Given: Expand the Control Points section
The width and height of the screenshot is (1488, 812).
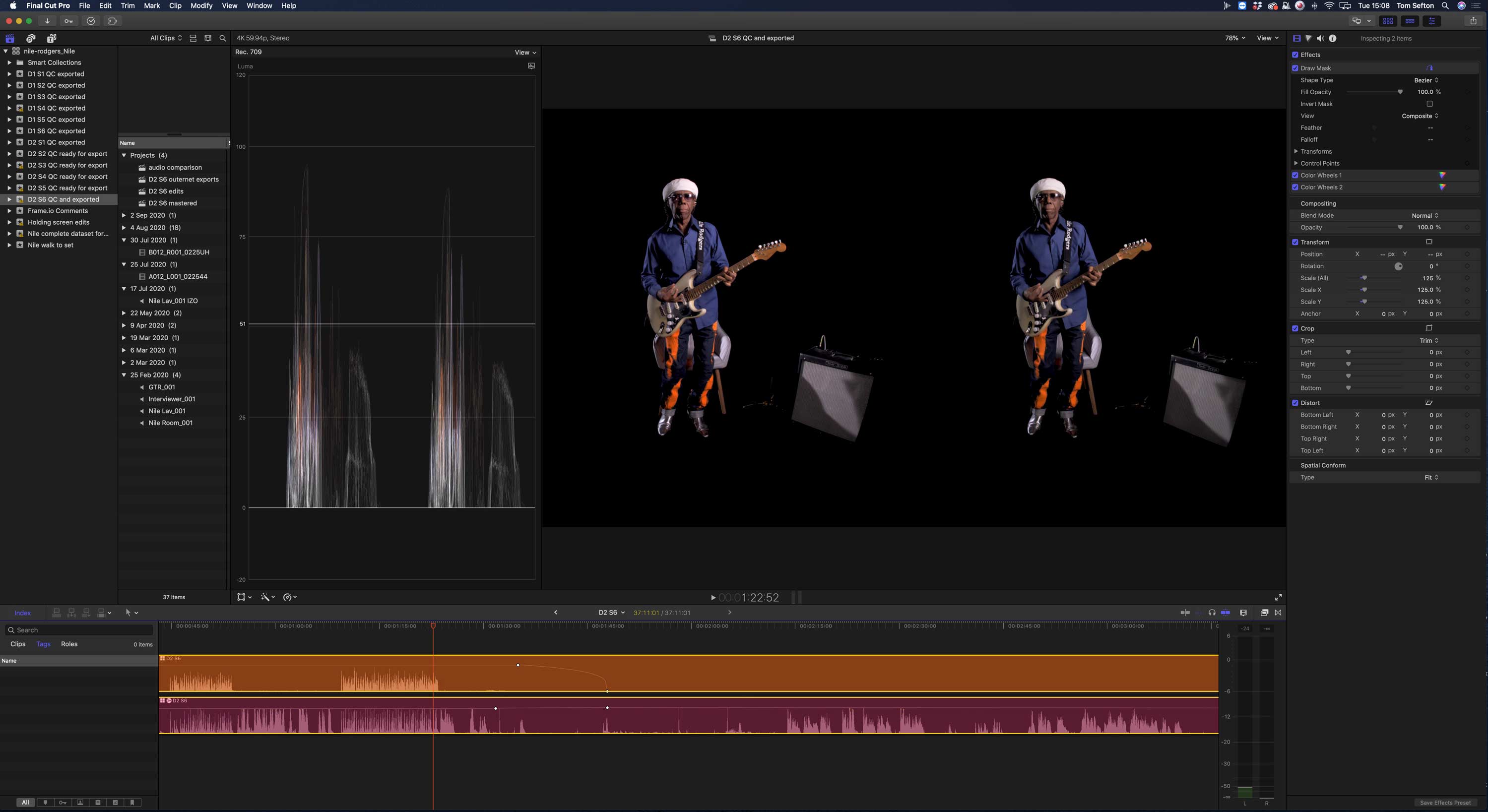Looking at the screenshot, I should tap(1296, 163).
